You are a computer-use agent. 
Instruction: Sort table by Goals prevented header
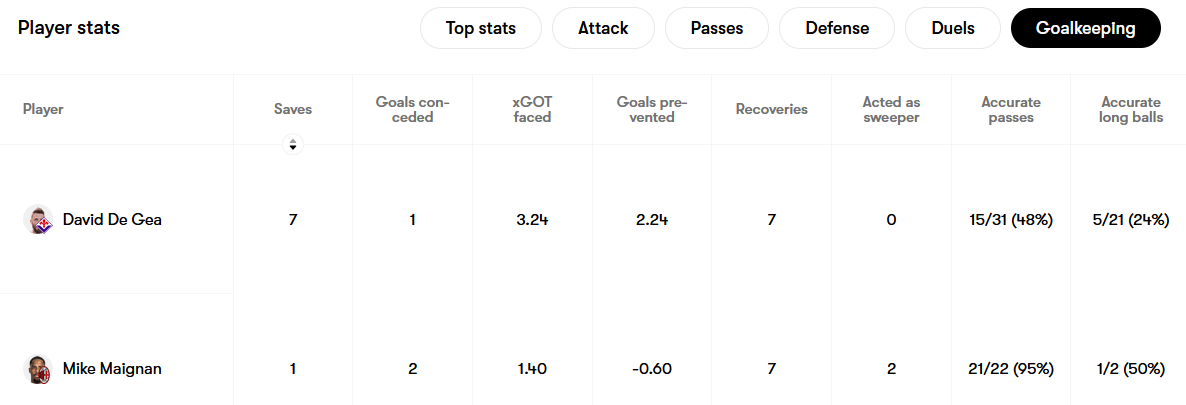(x=652, y=110)
